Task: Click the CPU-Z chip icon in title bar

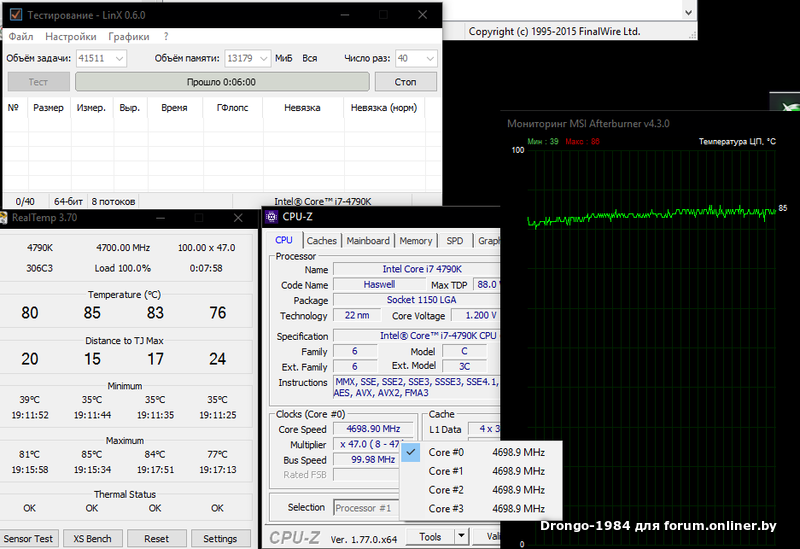Action: [272, 216]
